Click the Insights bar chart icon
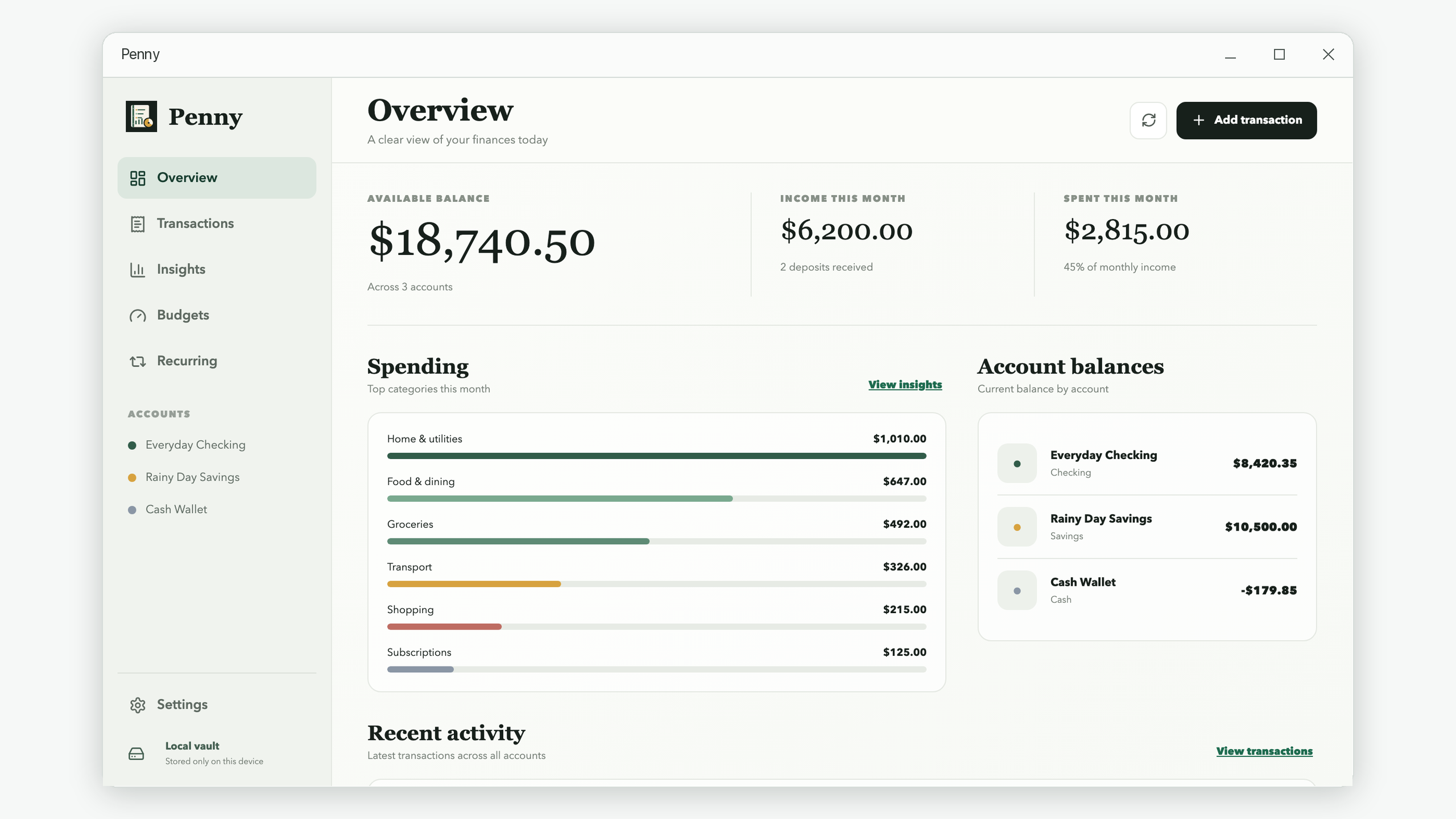Viewport: 1456px width, 819px height. [138, 270]
